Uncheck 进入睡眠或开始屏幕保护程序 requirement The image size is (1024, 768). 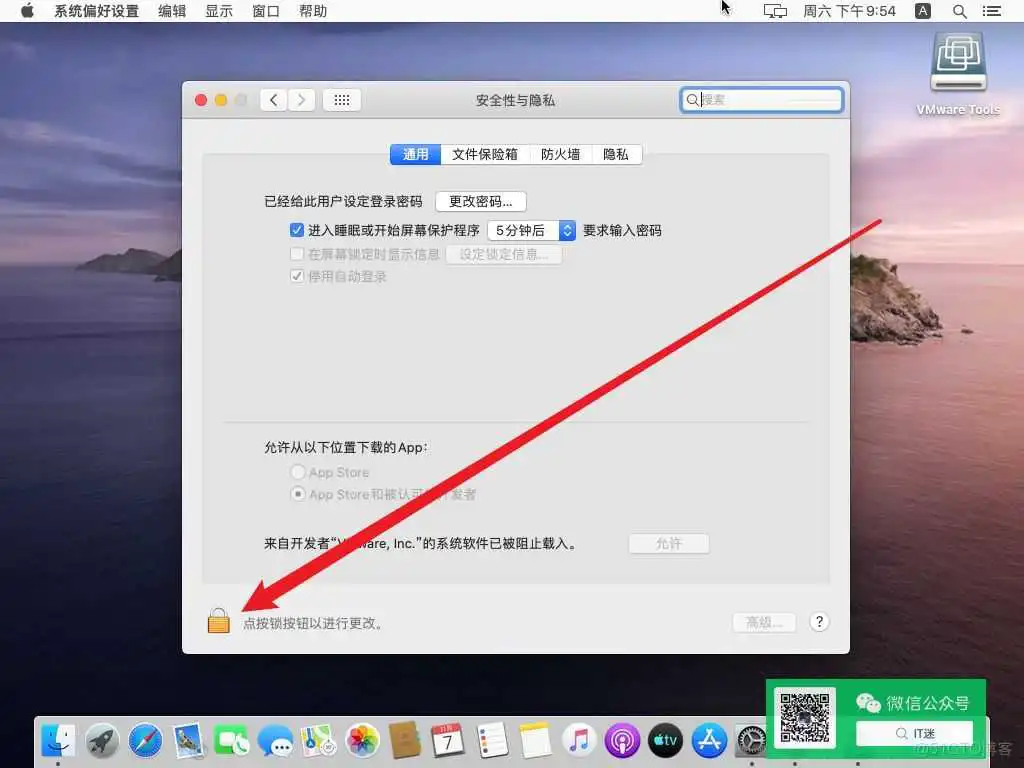pyautogui.click(x=297, y=229)
